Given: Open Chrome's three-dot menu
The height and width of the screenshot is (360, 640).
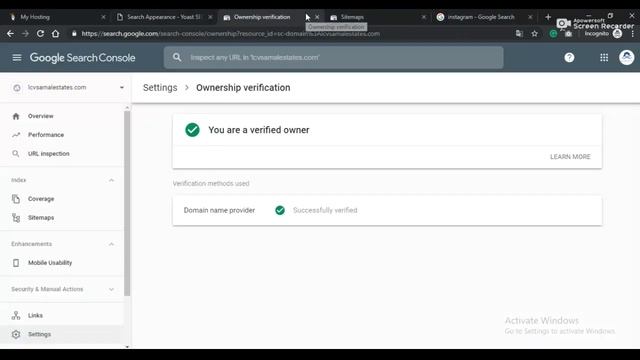Looking at the screenshot, I should 632,33.
